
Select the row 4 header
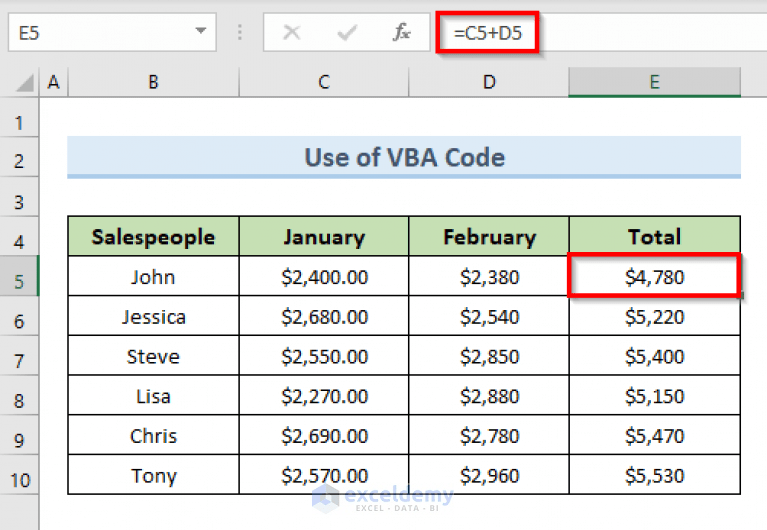pos(19,236)
